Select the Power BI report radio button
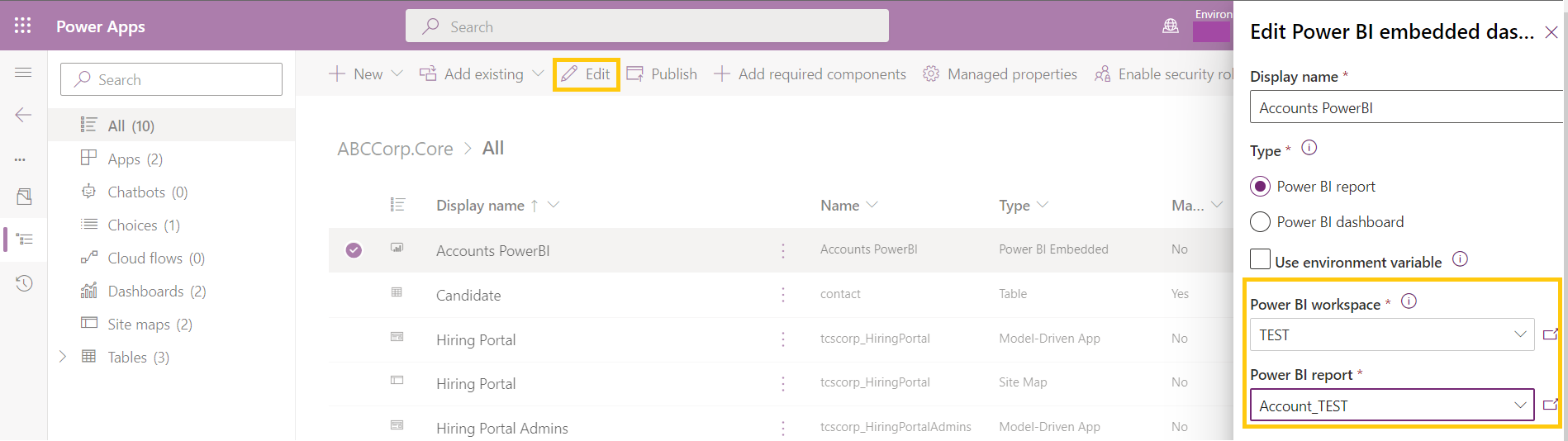This screenshot has width=1568, height=441. (1260, 187)
